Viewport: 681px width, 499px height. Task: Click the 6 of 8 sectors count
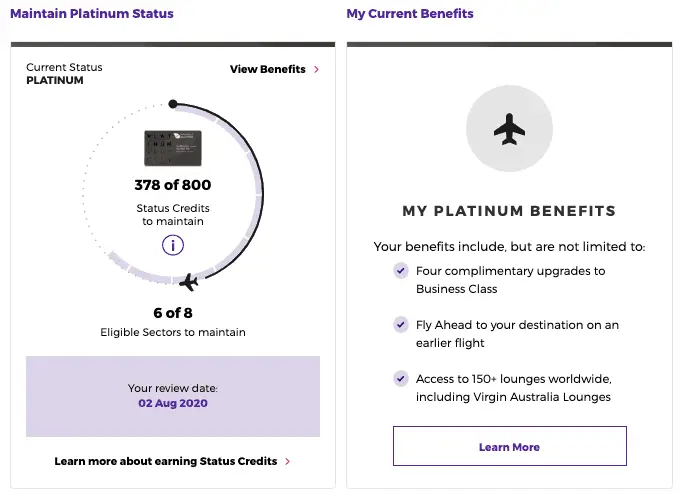point(173,312)
